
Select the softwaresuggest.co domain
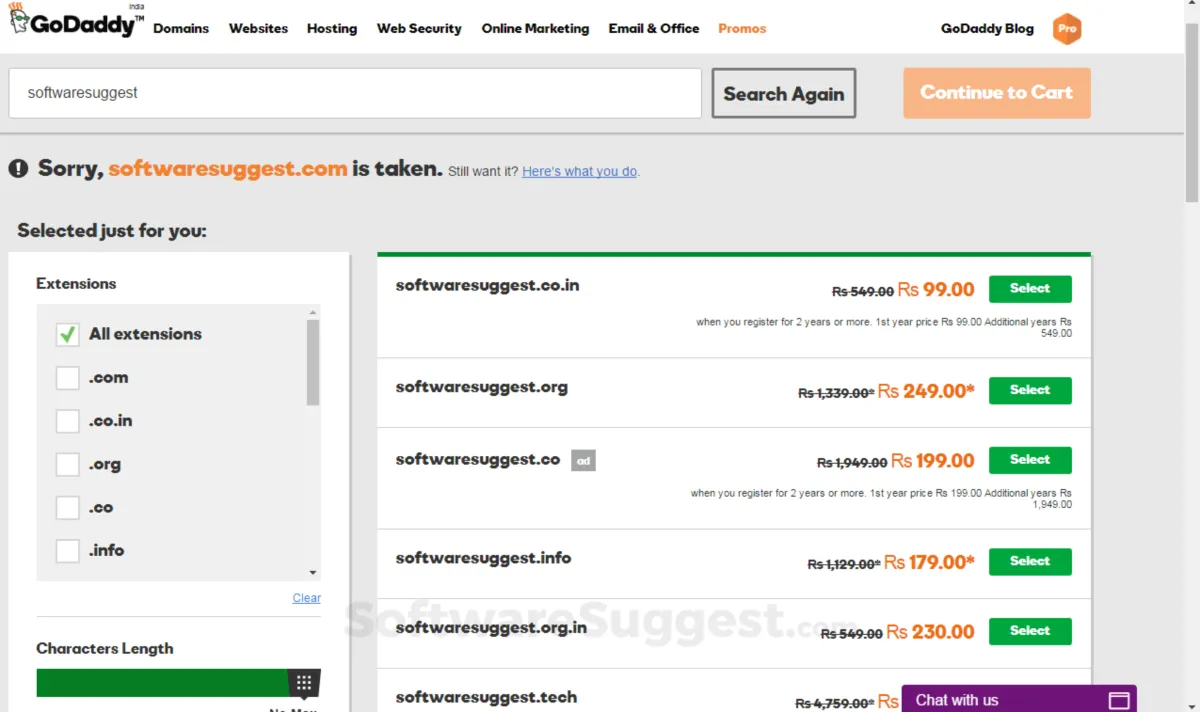coord(1030,460)
